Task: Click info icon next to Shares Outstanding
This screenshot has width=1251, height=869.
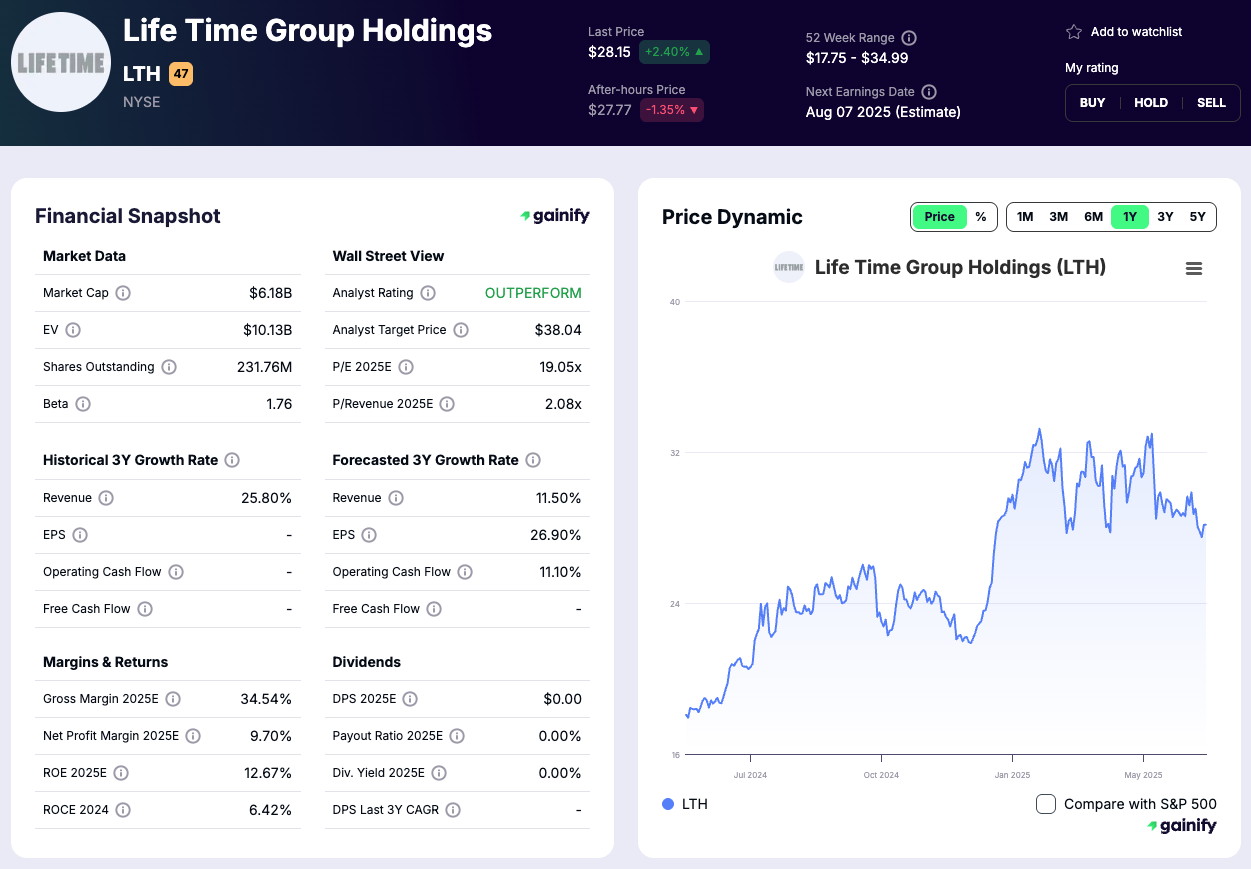Action: (x=169, y=367)
